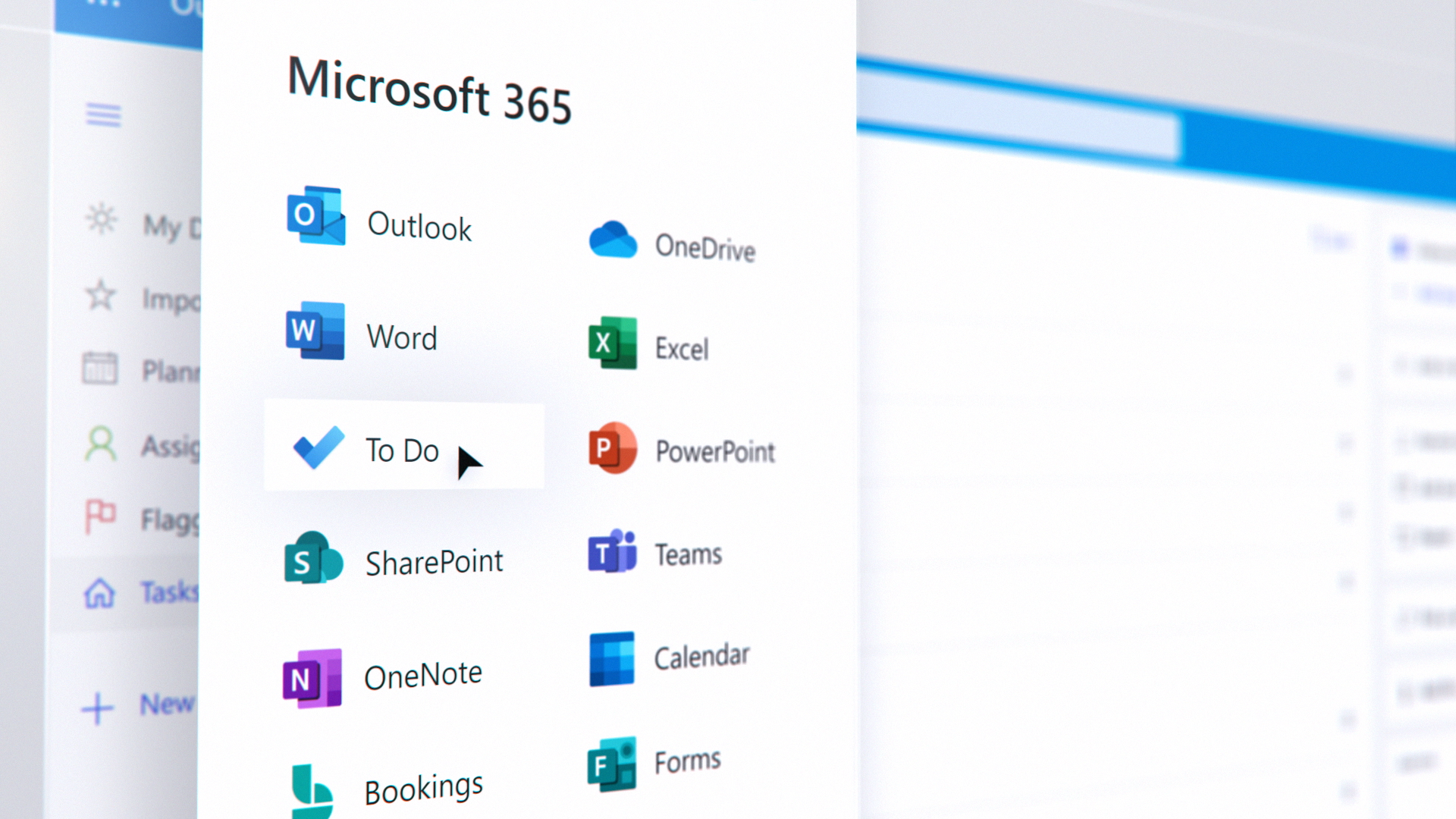Select the Assigned to me person icon
The image size is (1456, 819).
tap(100, 444)
